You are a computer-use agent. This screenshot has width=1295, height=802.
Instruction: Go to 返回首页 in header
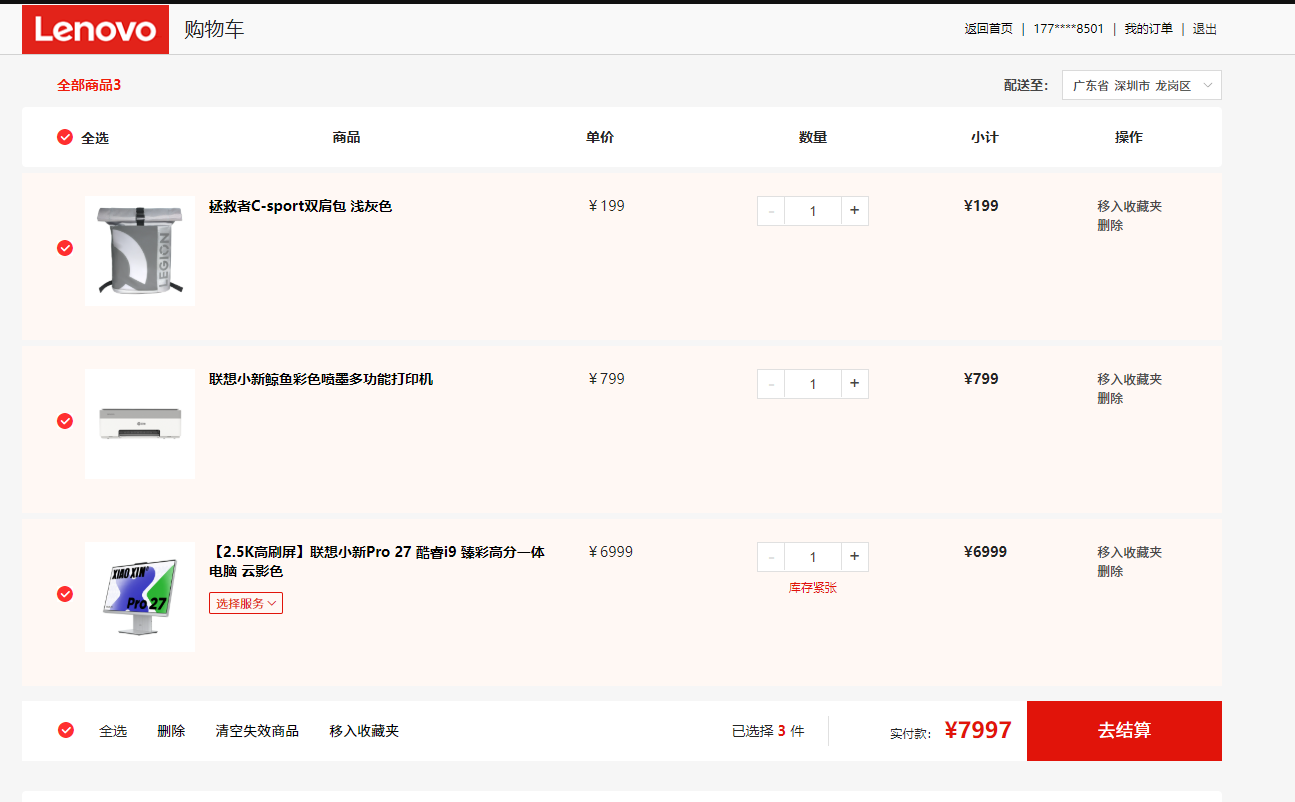[988, 29]
